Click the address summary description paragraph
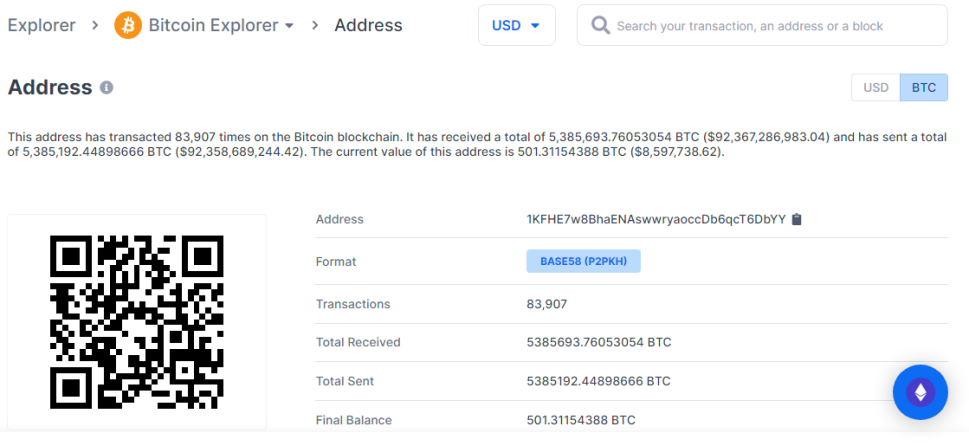The image size is (969, 446). click(x=477, y=145)
